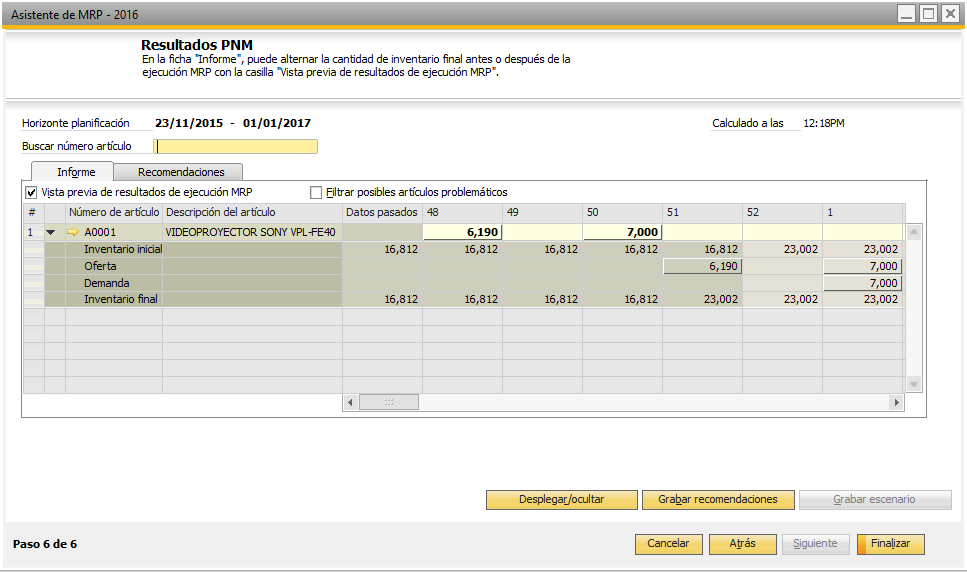
Task: Click the orange link arrow beside A0001
Action: pyautogui.click(x=73, y=232)
